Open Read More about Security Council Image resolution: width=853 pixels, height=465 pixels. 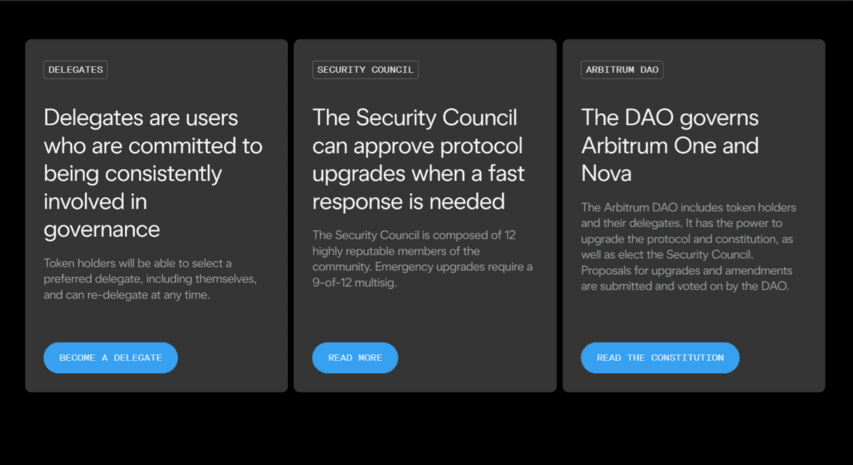[x=355, y=358]
